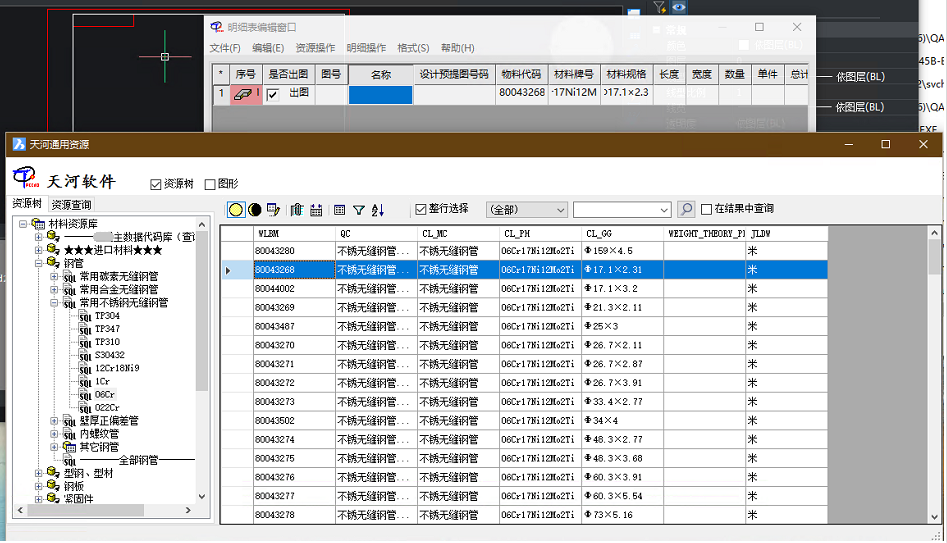Click the yellow circle toolbar icon

pyautogui.click(x=236, y=210)
